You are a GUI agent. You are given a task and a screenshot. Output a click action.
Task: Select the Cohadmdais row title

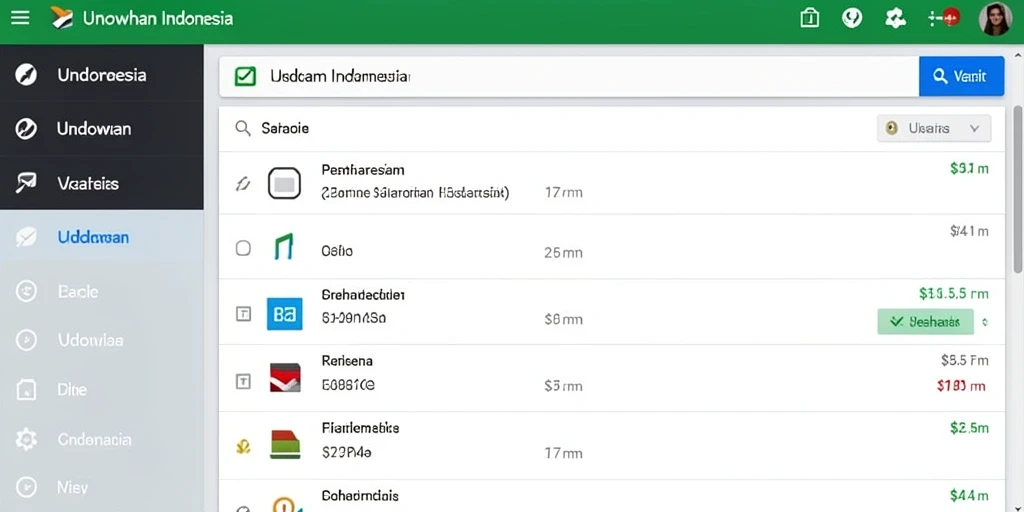pyautogui.click(x=360, y=496)
